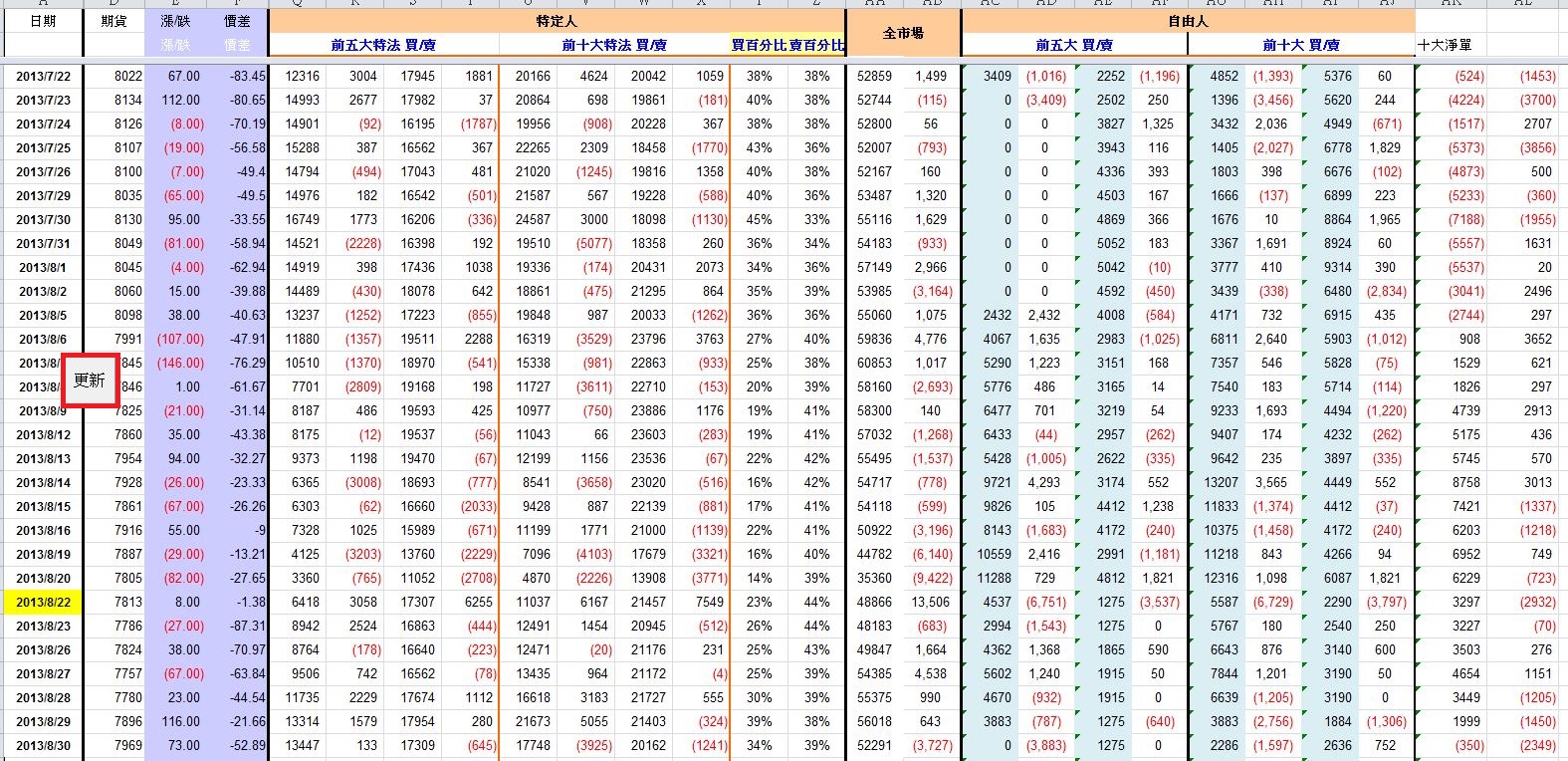Select the date cell 2013/7/24
Image resolution: width=1568 pixels, height=761 pixels.
43,124
